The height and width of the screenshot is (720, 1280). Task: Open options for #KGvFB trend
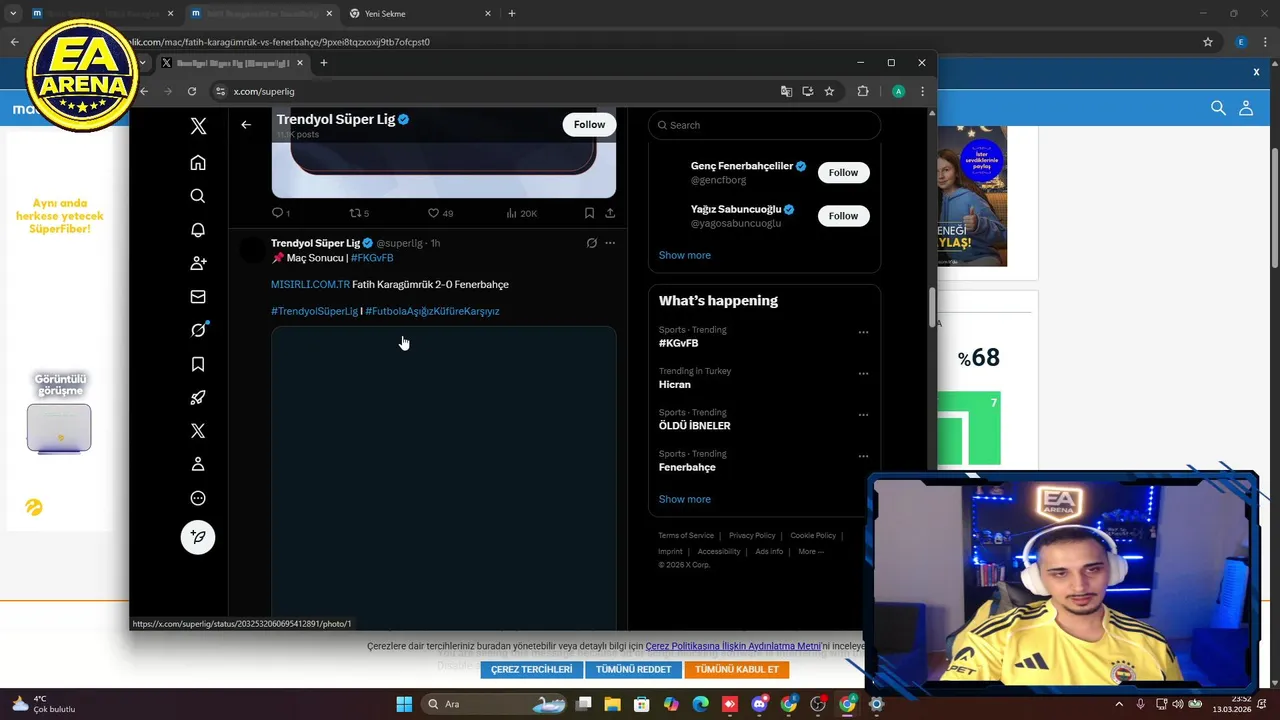point(863,332)
